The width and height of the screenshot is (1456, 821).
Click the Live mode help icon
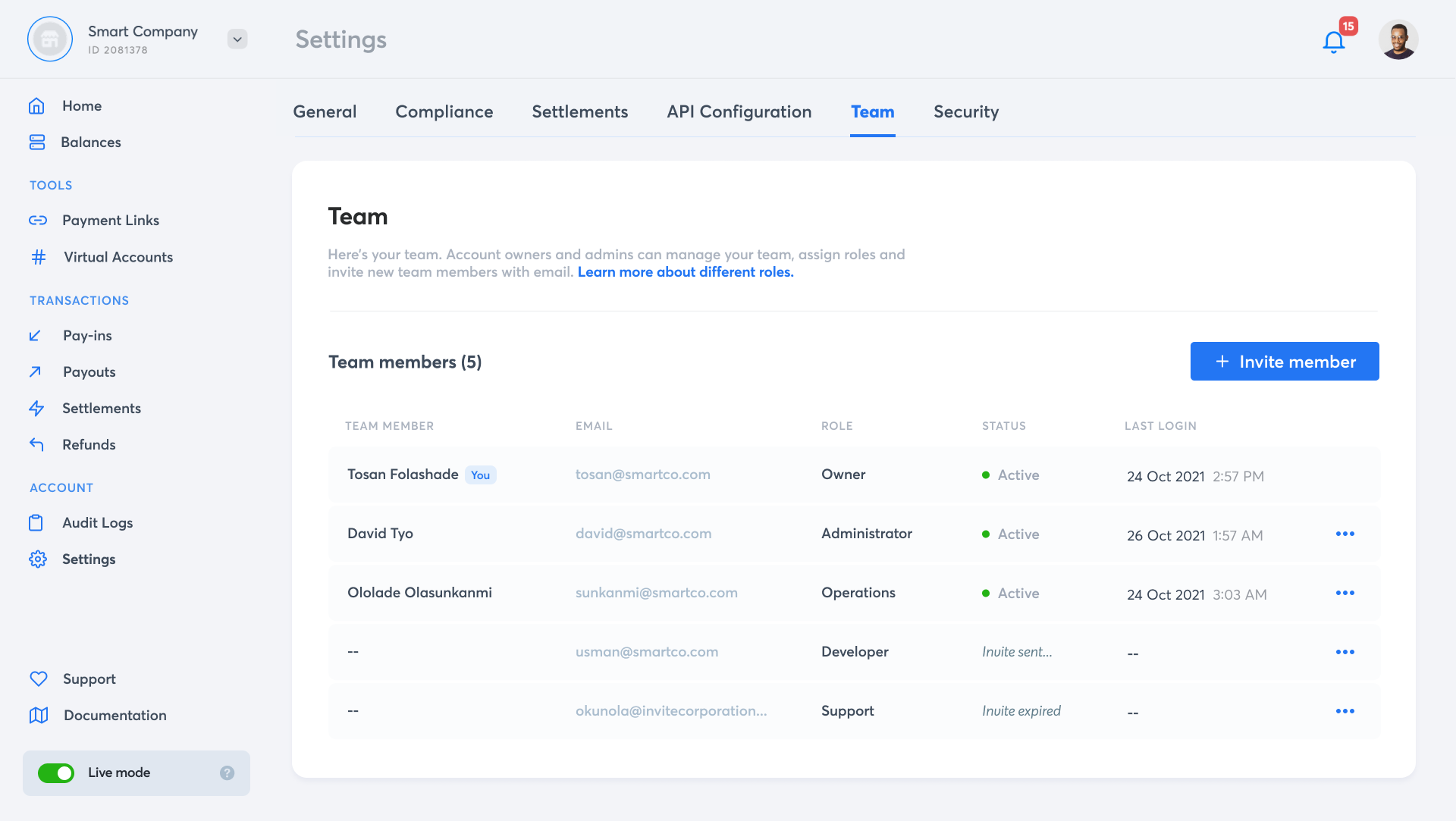227,772
